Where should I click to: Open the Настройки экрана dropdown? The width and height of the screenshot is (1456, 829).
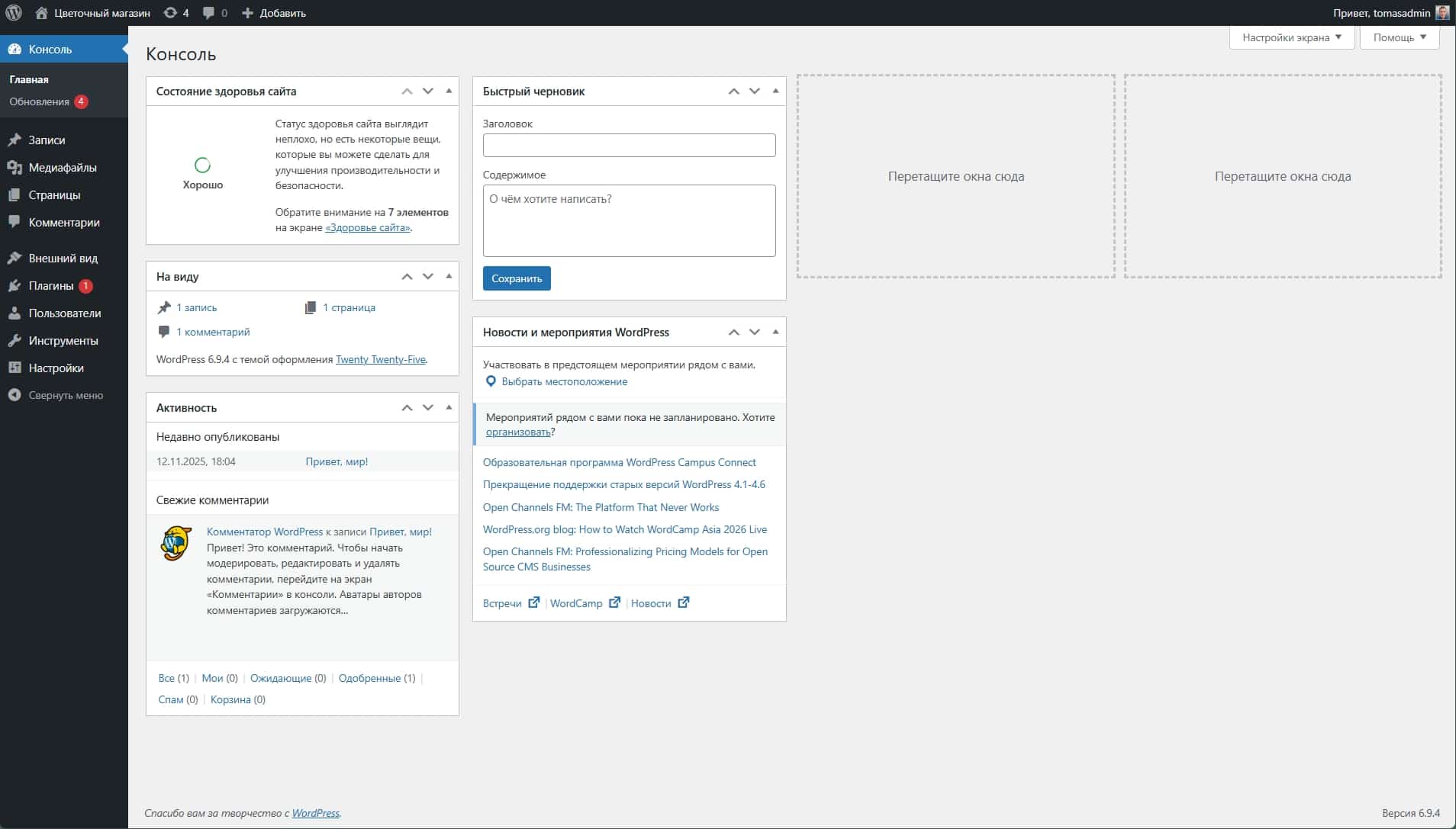(x=1291, y=37)
